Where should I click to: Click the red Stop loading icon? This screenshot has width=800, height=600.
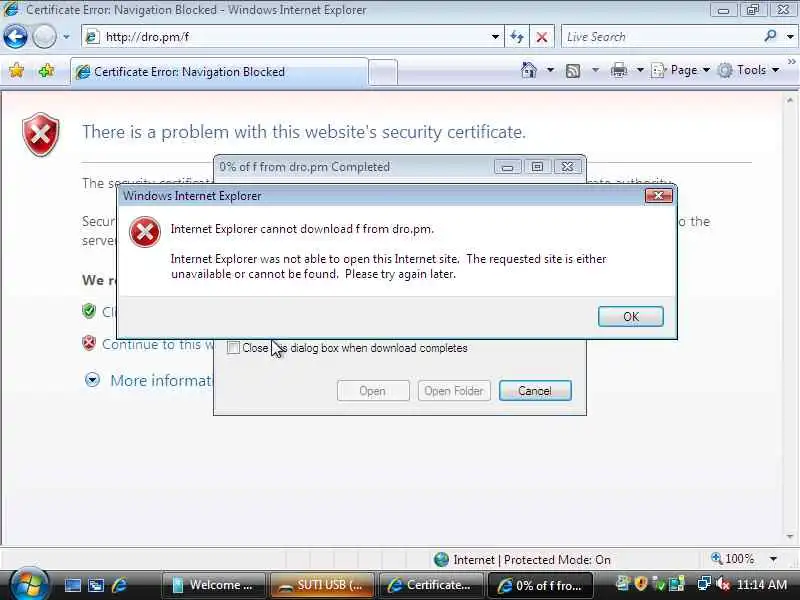point(542,37)
